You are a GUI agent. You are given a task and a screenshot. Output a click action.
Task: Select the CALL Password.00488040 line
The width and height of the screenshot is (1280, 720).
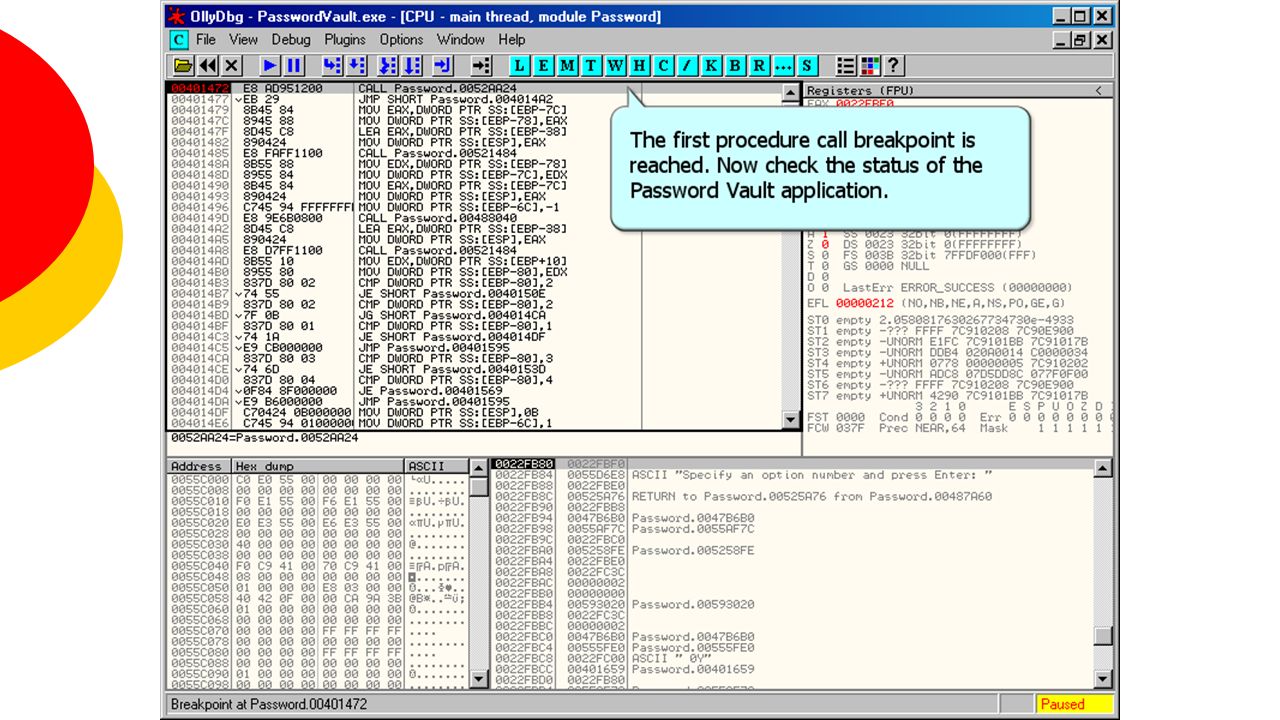(474, 217)
